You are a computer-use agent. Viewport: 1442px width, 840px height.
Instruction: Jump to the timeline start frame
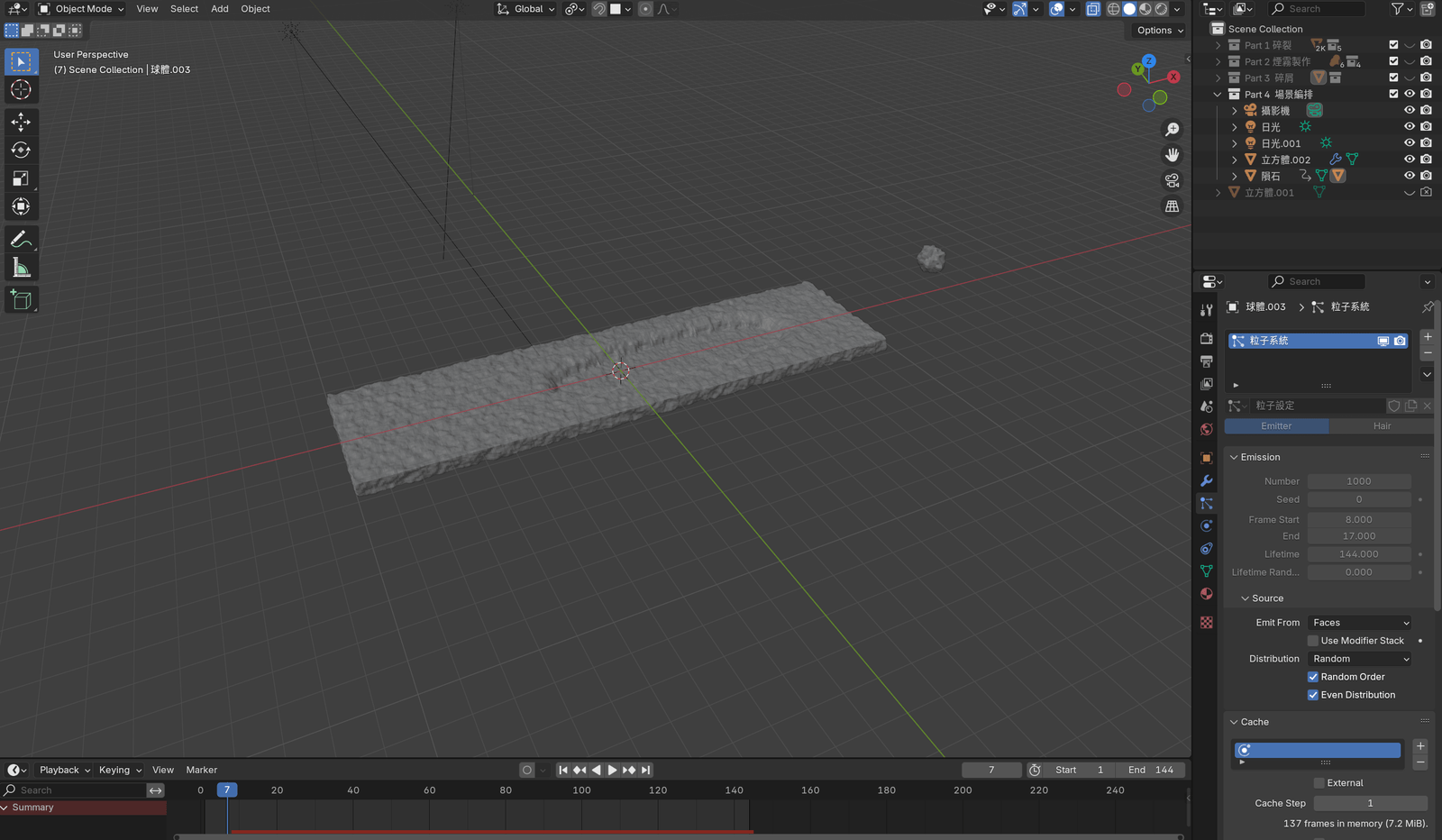pyautogui.click(x=563, y=771)
